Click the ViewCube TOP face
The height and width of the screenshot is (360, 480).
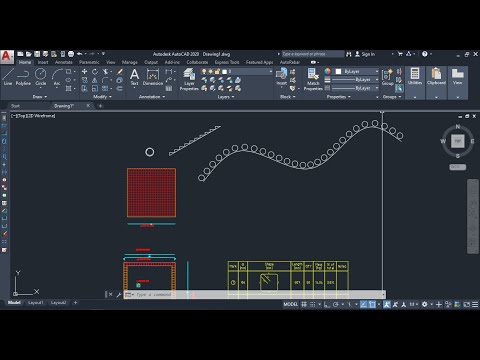point(458,141)
